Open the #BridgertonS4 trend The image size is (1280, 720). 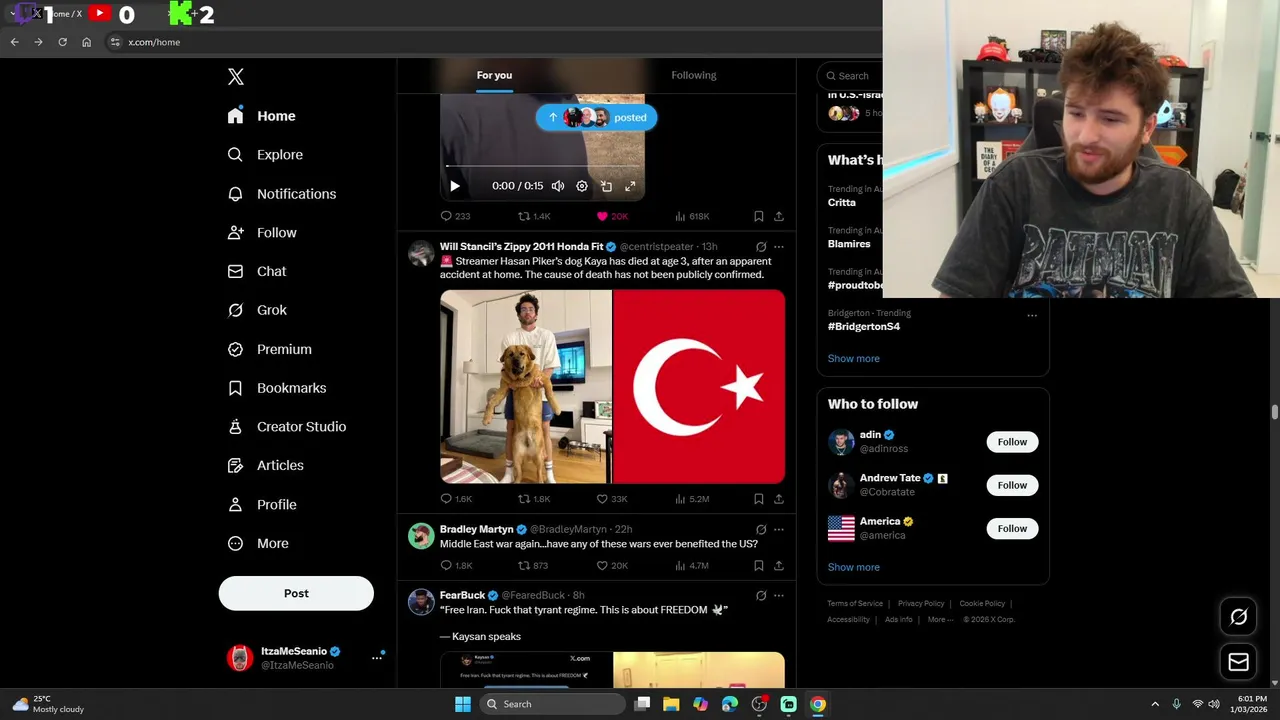(864, 327)
